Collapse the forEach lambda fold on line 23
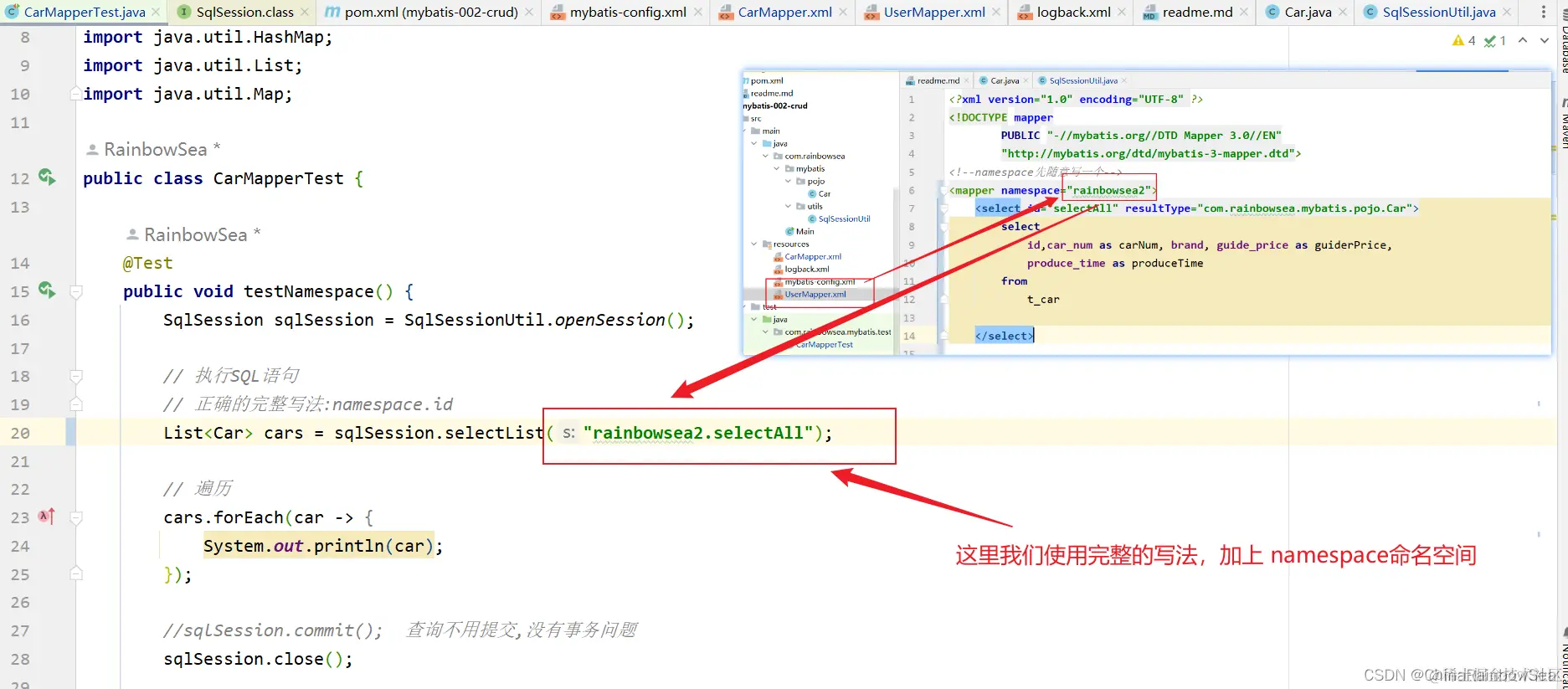Screen dimensions: 1568x689 76,517
